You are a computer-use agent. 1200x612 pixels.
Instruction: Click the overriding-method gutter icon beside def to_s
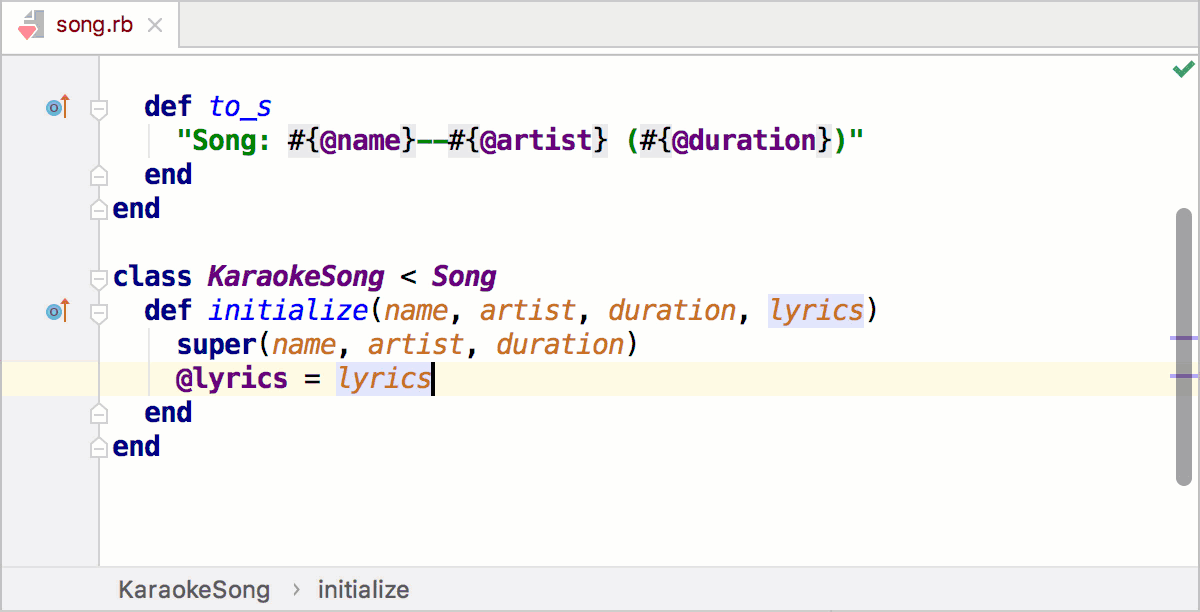[x=56, y=106]
